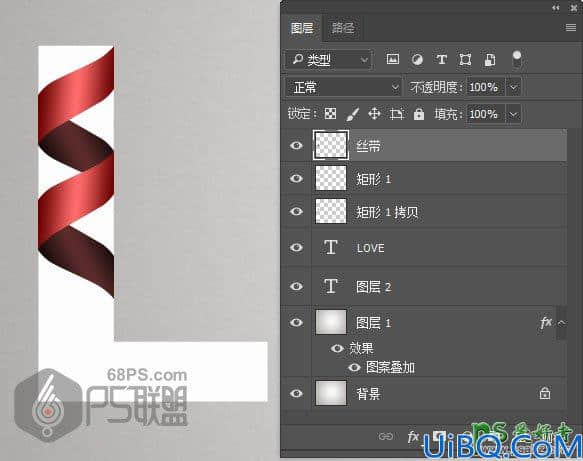
Task: Select layer name LOVE
Action: click(x=370, y=248)
